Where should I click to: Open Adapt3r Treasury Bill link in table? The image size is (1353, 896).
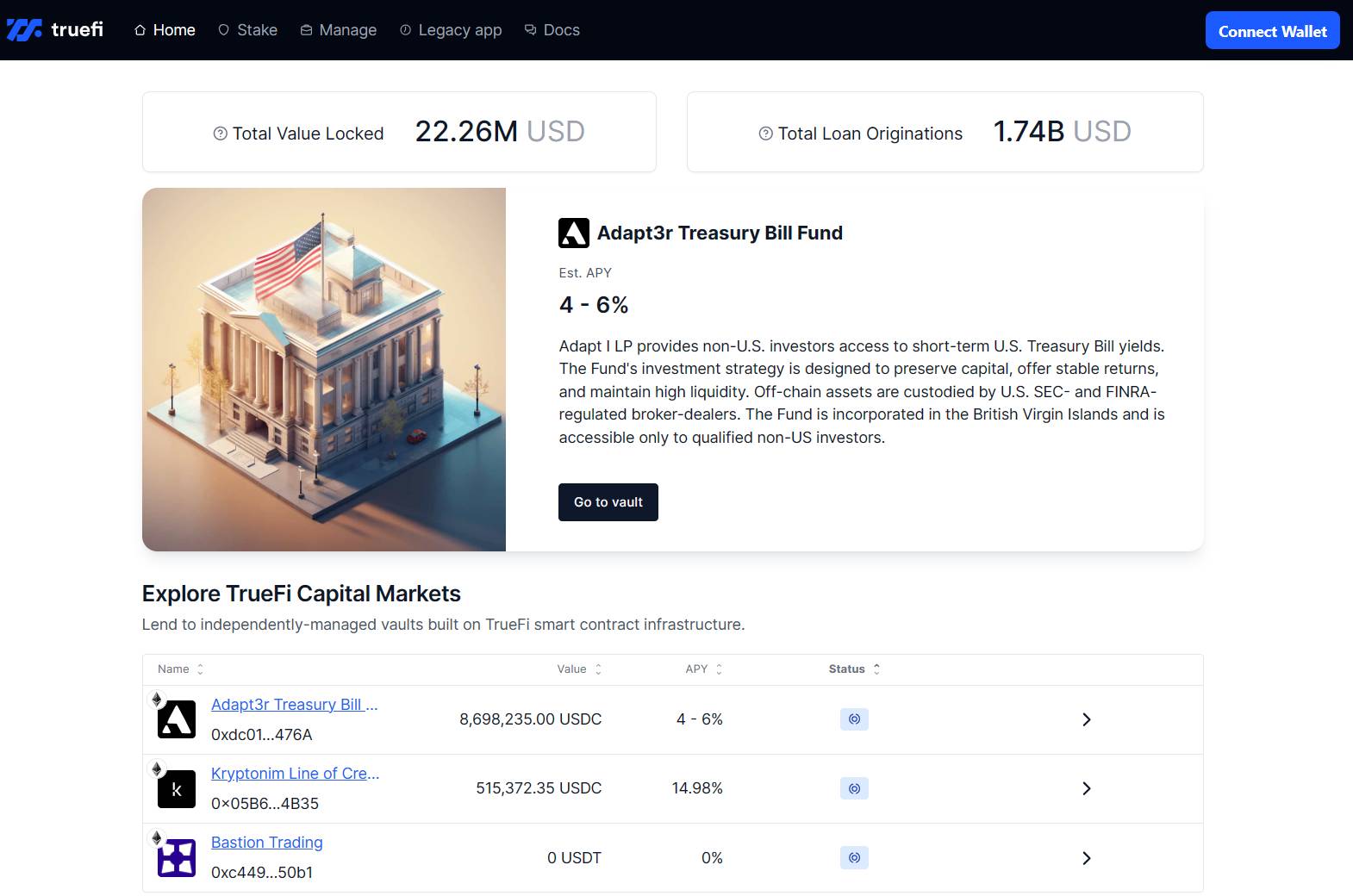pyautogui.click(x=295, y=705)
